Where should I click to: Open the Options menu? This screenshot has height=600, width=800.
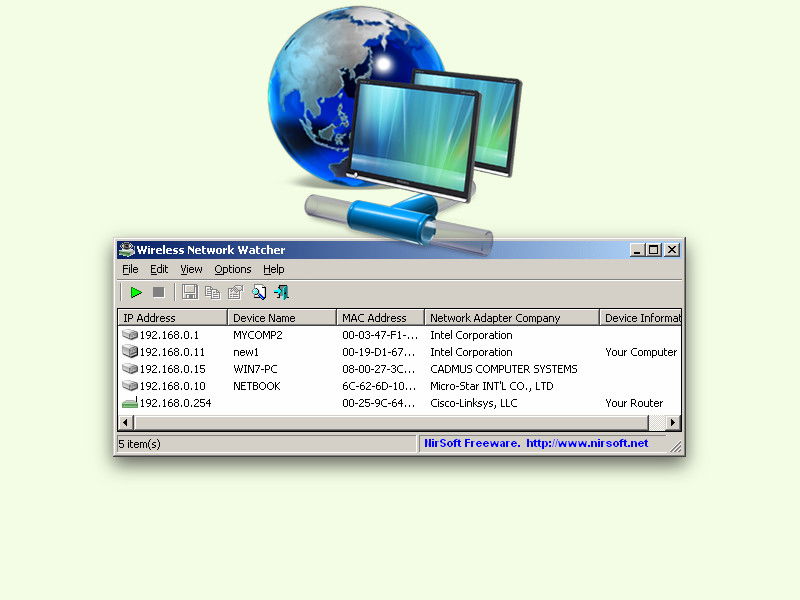233,269
